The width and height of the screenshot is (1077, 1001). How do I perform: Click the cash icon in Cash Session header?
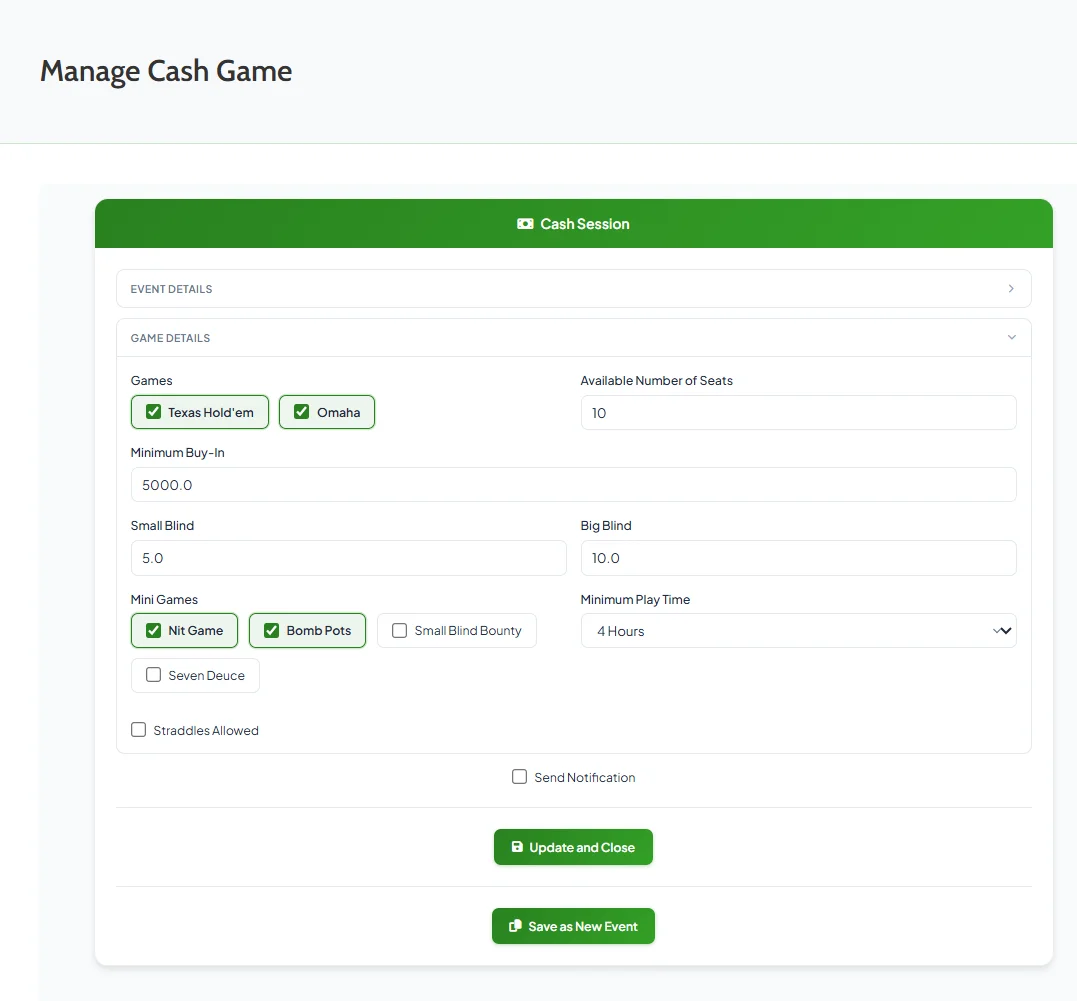tap(525, 224)
